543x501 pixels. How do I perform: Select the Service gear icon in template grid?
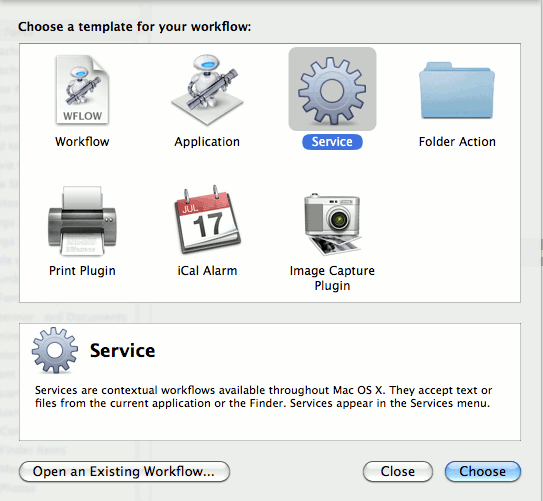(332, 90)
